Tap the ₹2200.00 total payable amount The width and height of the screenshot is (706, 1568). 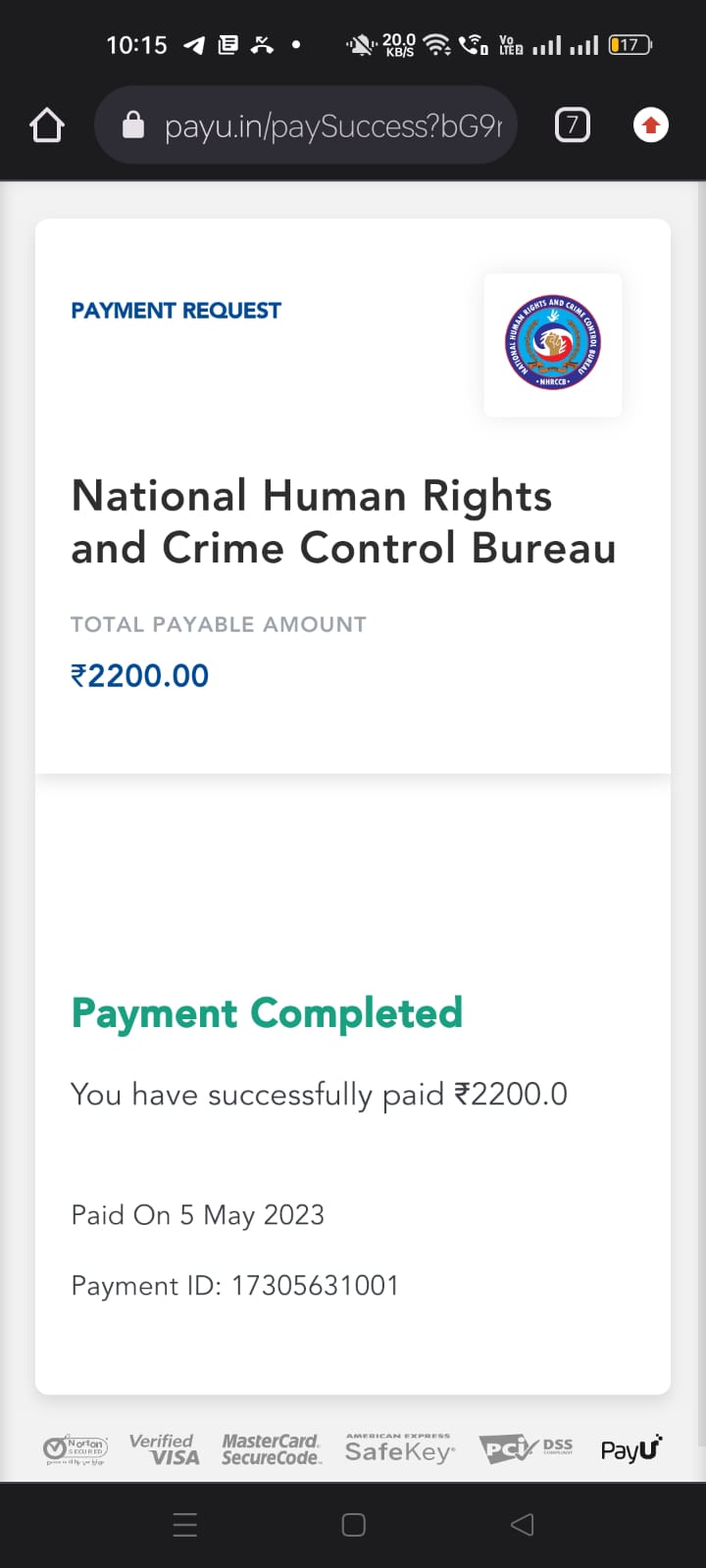point(140,675)
